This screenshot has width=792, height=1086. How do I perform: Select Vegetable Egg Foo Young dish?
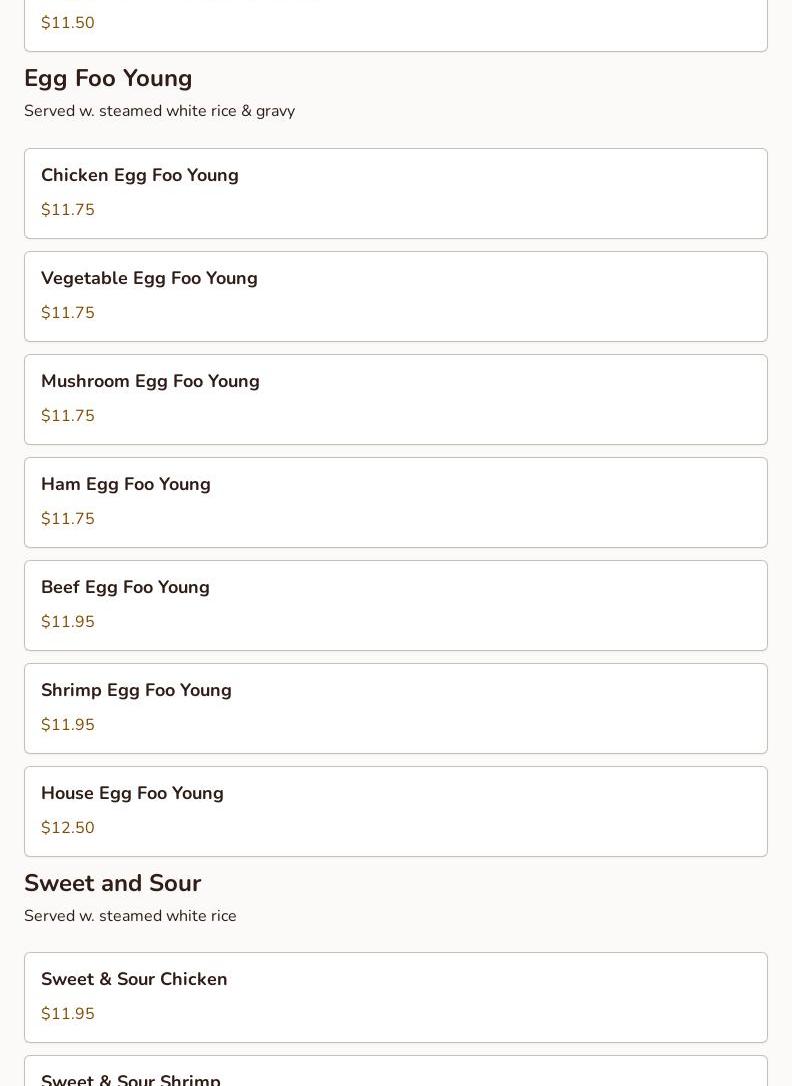point(395,296)
